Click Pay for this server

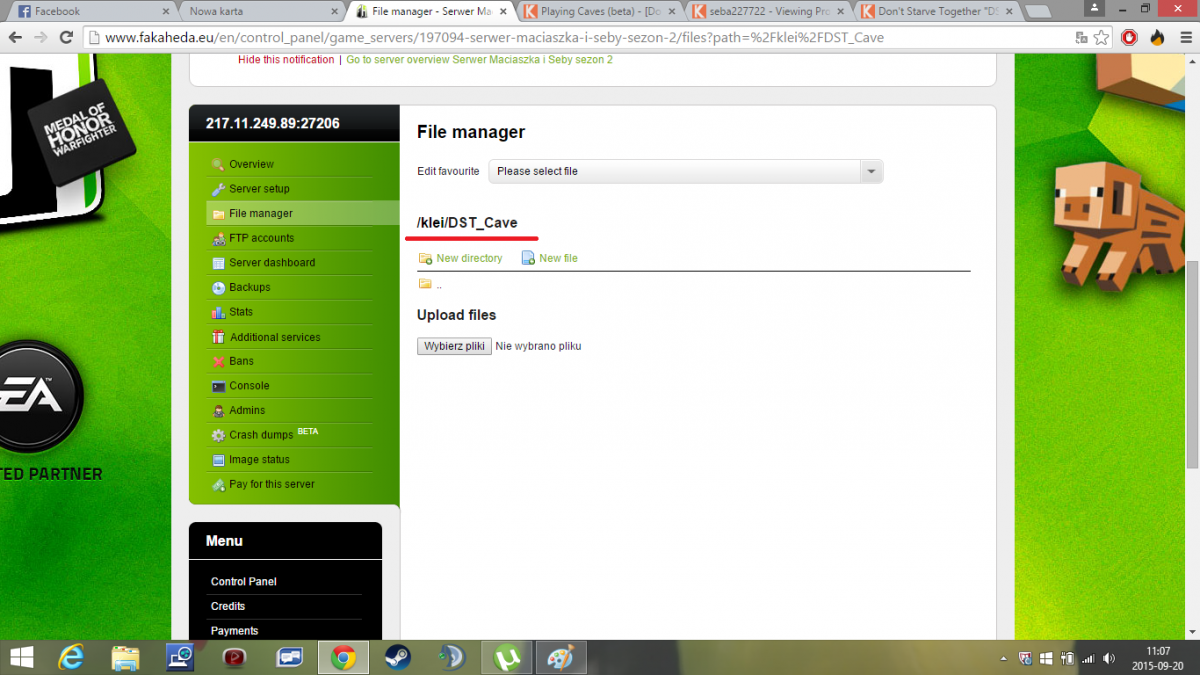tap(272, 484)
